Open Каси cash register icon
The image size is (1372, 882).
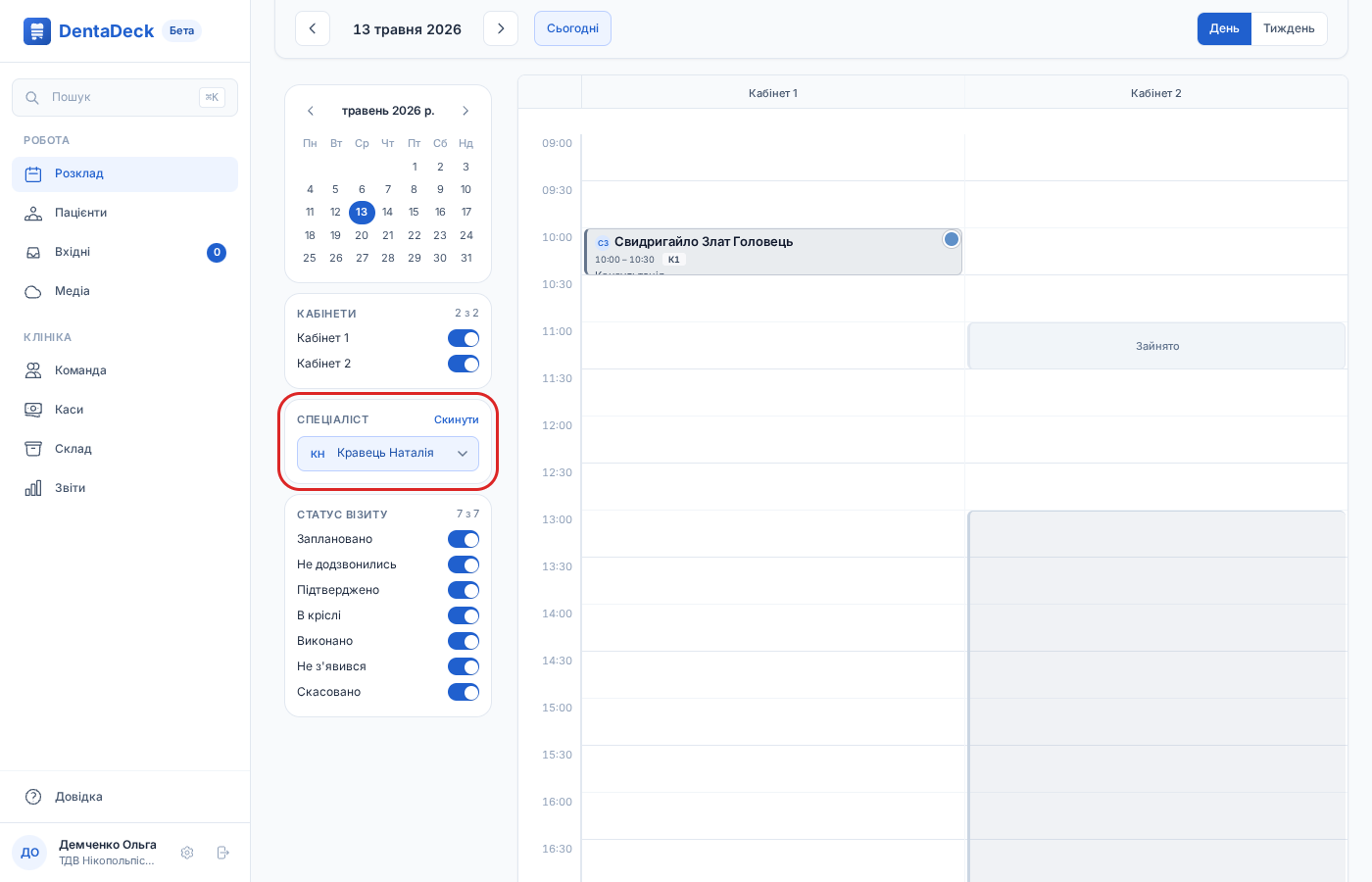click(33, 410)
